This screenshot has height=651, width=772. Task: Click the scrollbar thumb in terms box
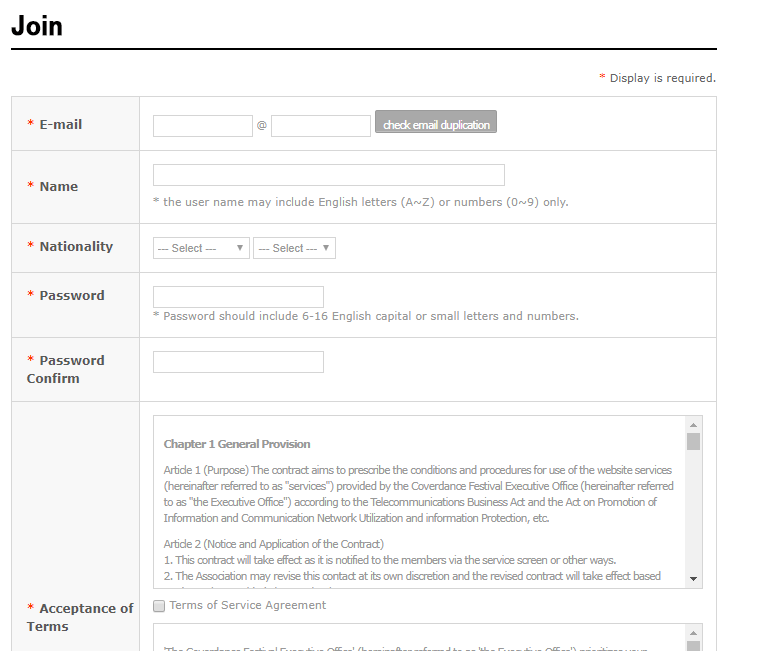coord(693,441)
